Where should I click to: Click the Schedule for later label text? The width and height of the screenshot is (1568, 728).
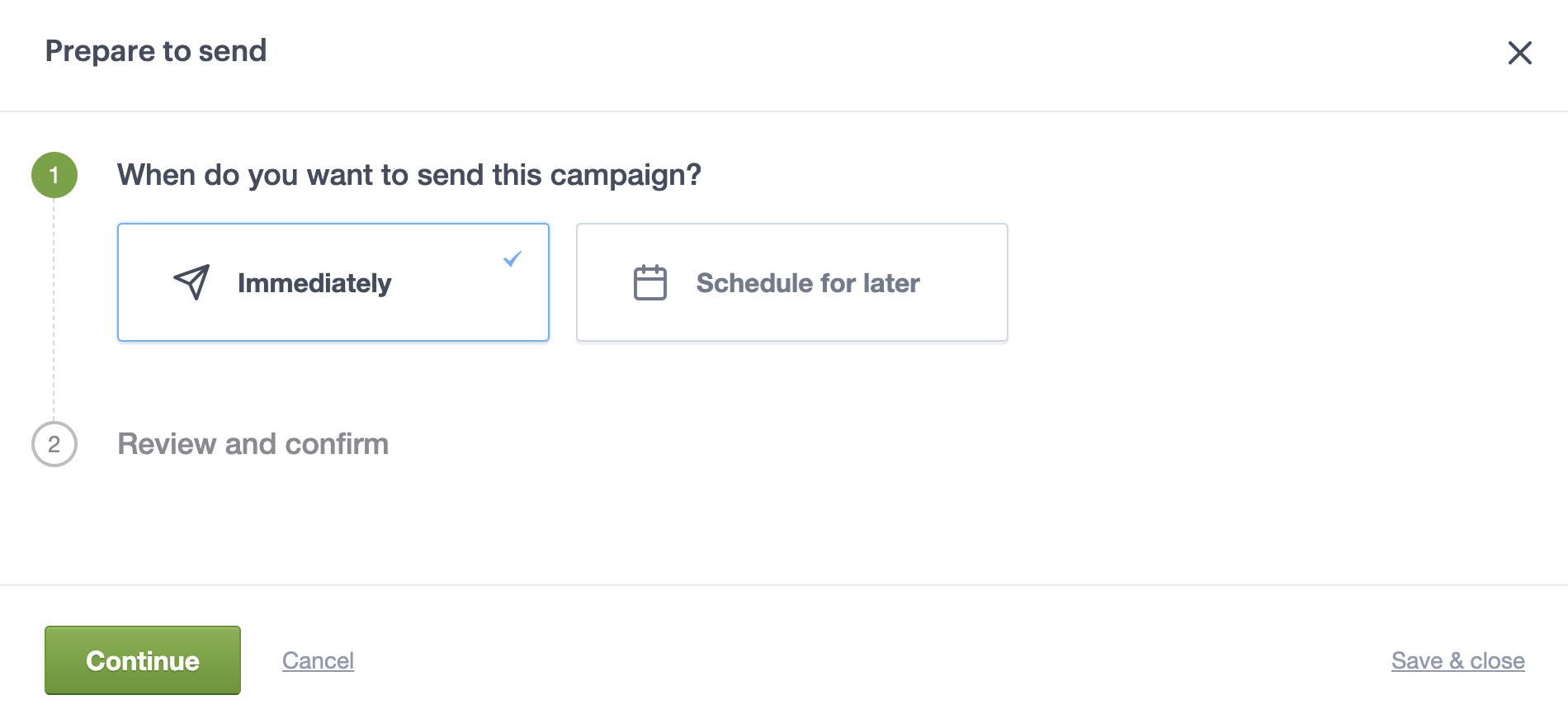[808, 283]
